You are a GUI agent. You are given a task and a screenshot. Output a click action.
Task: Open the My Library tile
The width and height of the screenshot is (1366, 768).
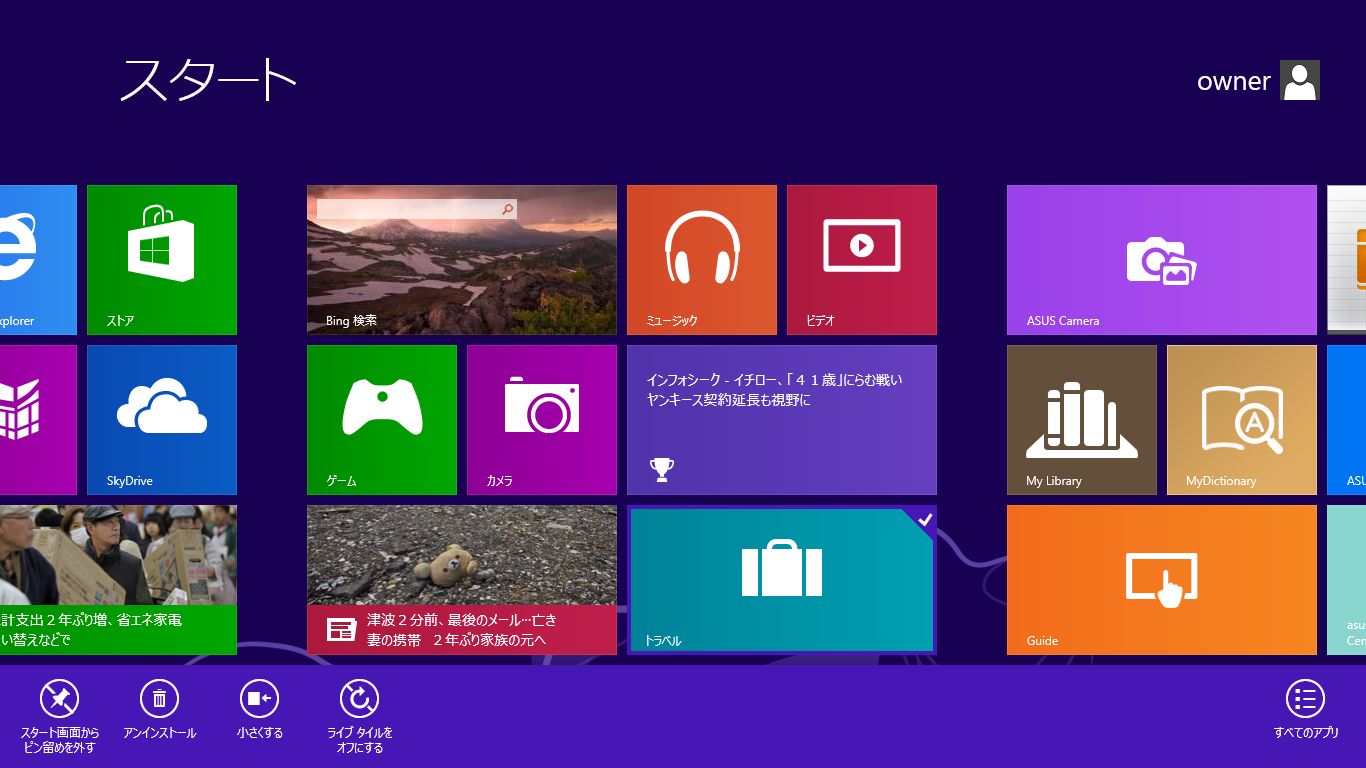coord(1082,420)
